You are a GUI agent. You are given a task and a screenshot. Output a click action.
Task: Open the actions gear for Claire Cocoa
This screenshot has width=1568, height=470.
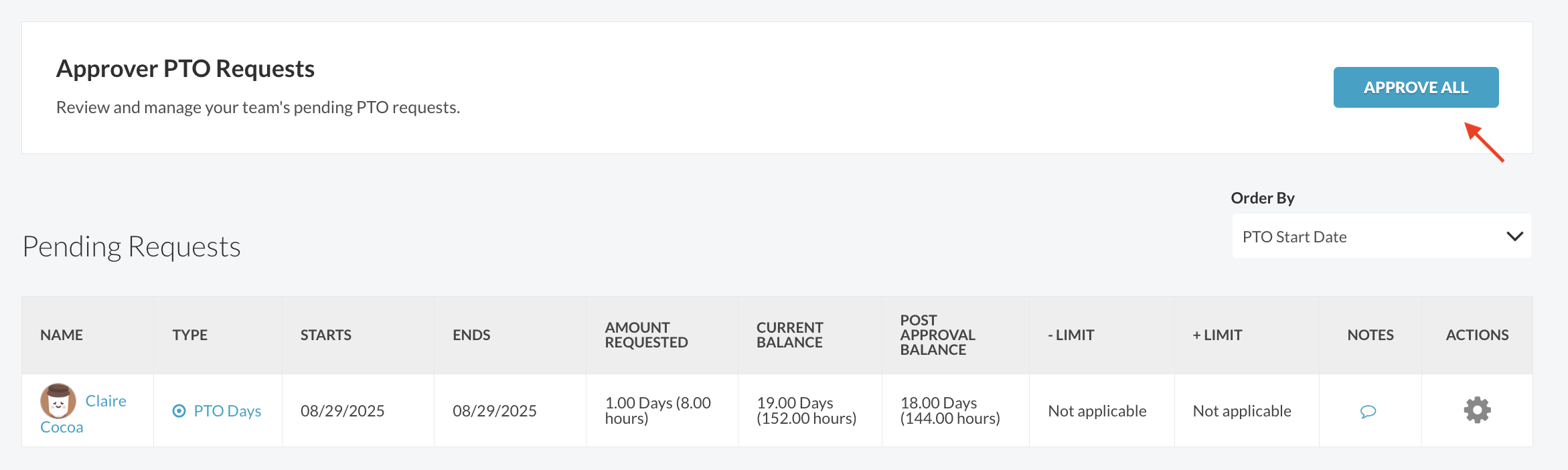[x=1477, y=410]
